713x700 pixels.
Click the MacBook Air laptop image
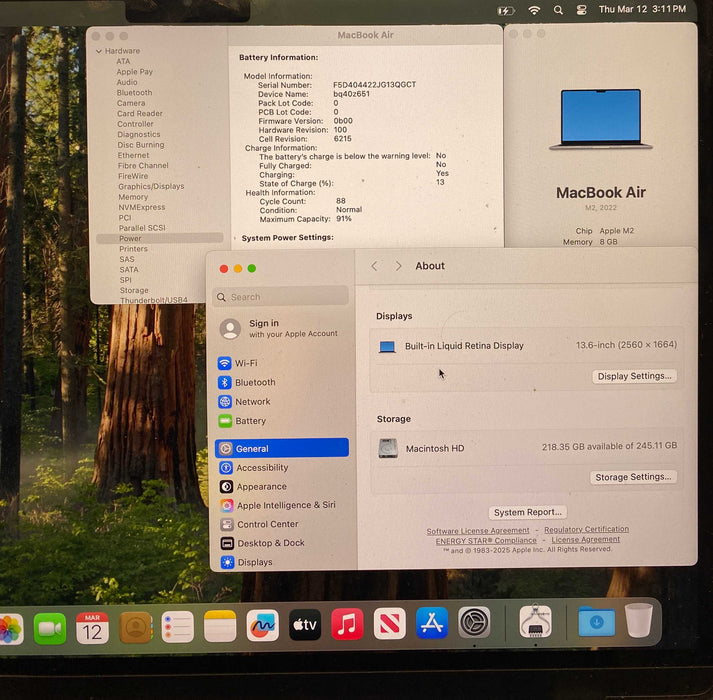pyautogui.click(x=601, y=120)
